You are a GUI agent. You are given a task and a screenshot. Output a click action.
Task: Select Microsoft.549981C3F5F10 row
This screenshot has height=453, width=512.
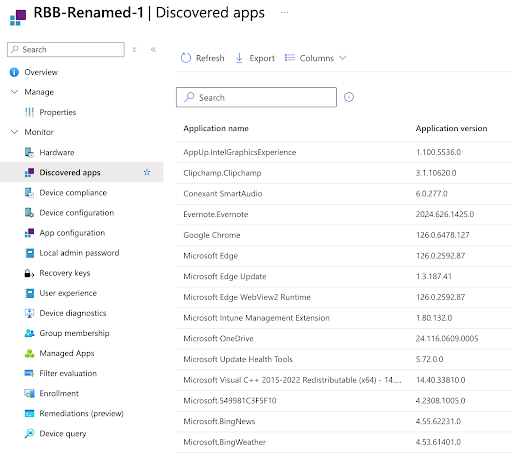point(344,401)
